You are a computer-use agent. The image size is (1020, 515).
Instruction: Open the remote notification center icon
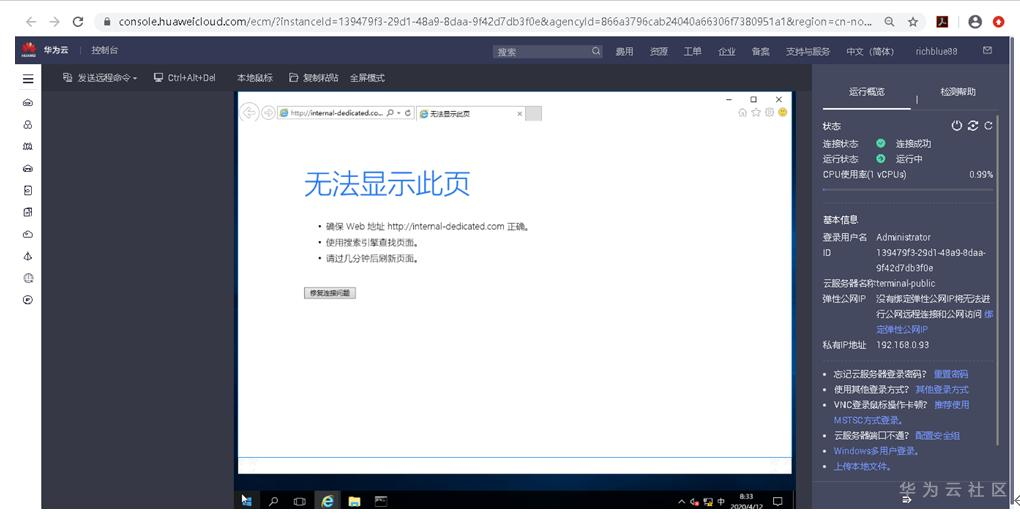[x=777, y=501]
